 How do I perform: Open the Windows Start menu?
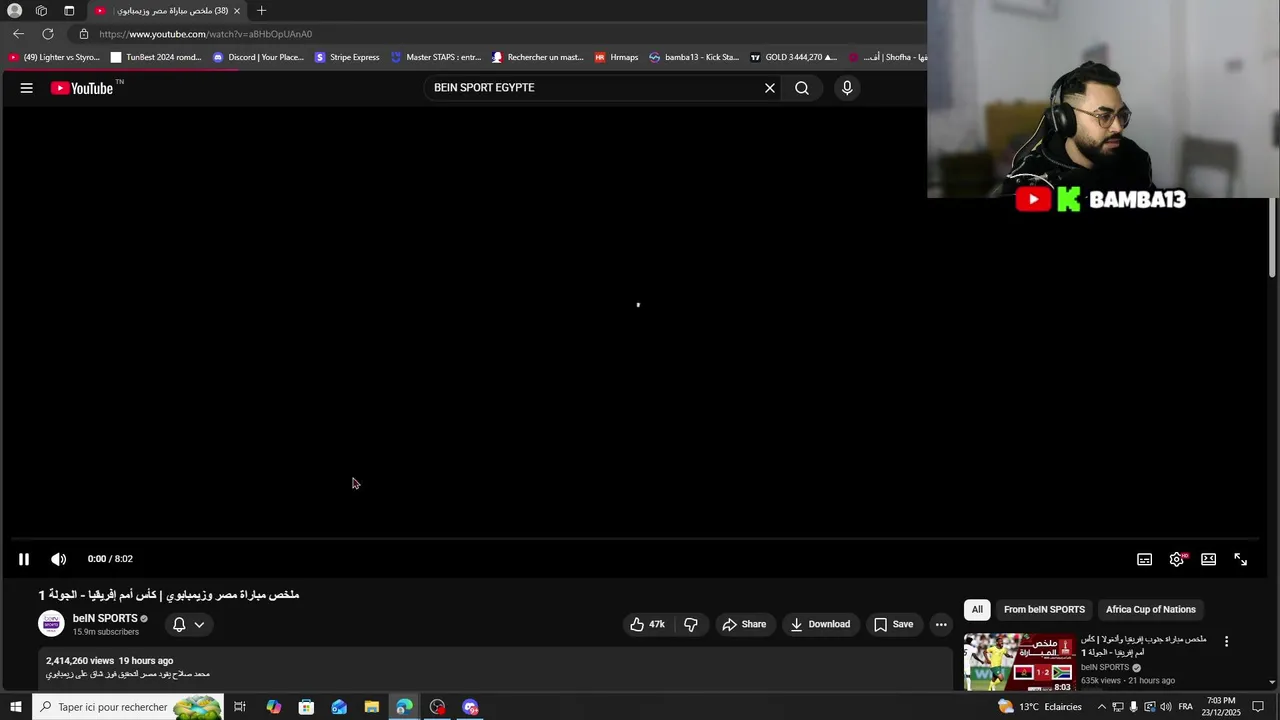coord(15,707)
